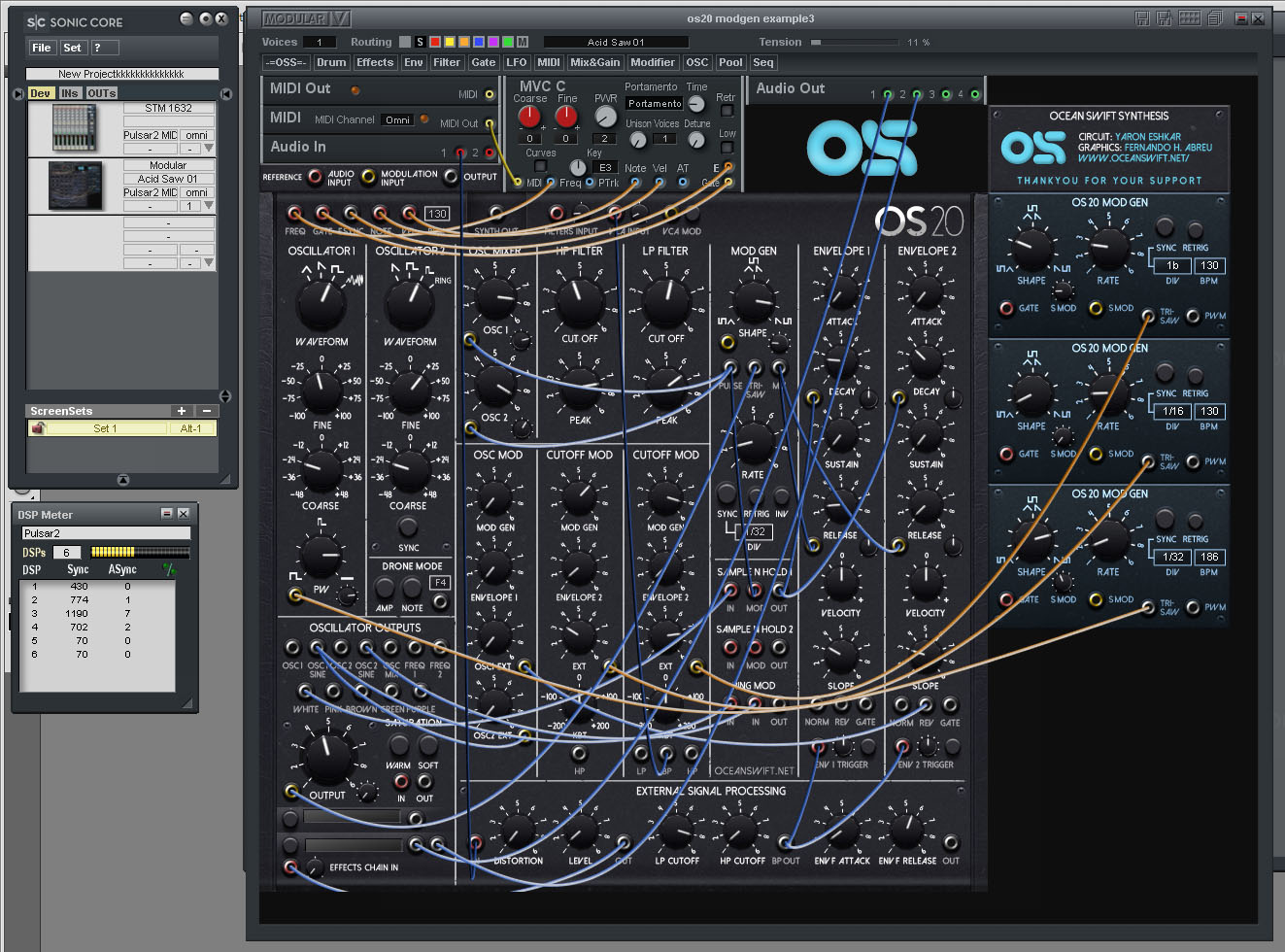Toggle the S routing button
1285x952 pixels.
coord(420,42)
